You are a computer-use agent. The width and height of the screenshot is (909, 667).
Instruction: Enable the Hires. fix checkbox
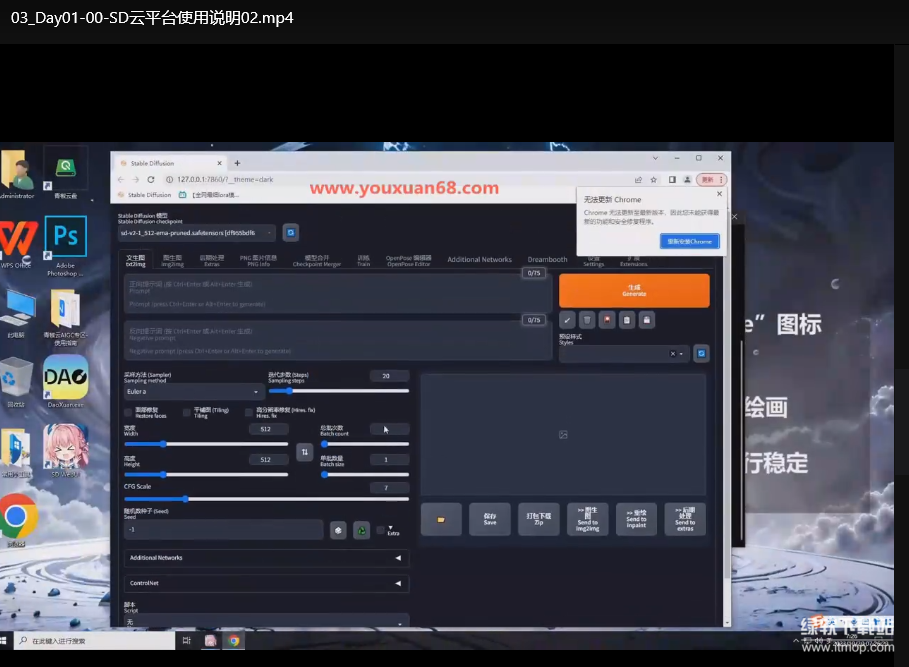coord(249,413)
